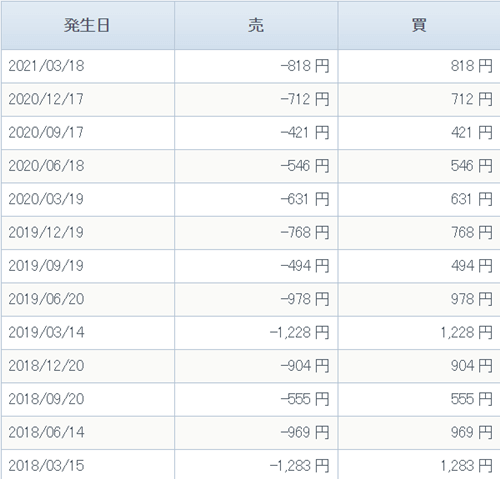The width and height of the screenshot is (500, 479).
Task: Click the 2018/06/14 date cell
Action: 46,432
